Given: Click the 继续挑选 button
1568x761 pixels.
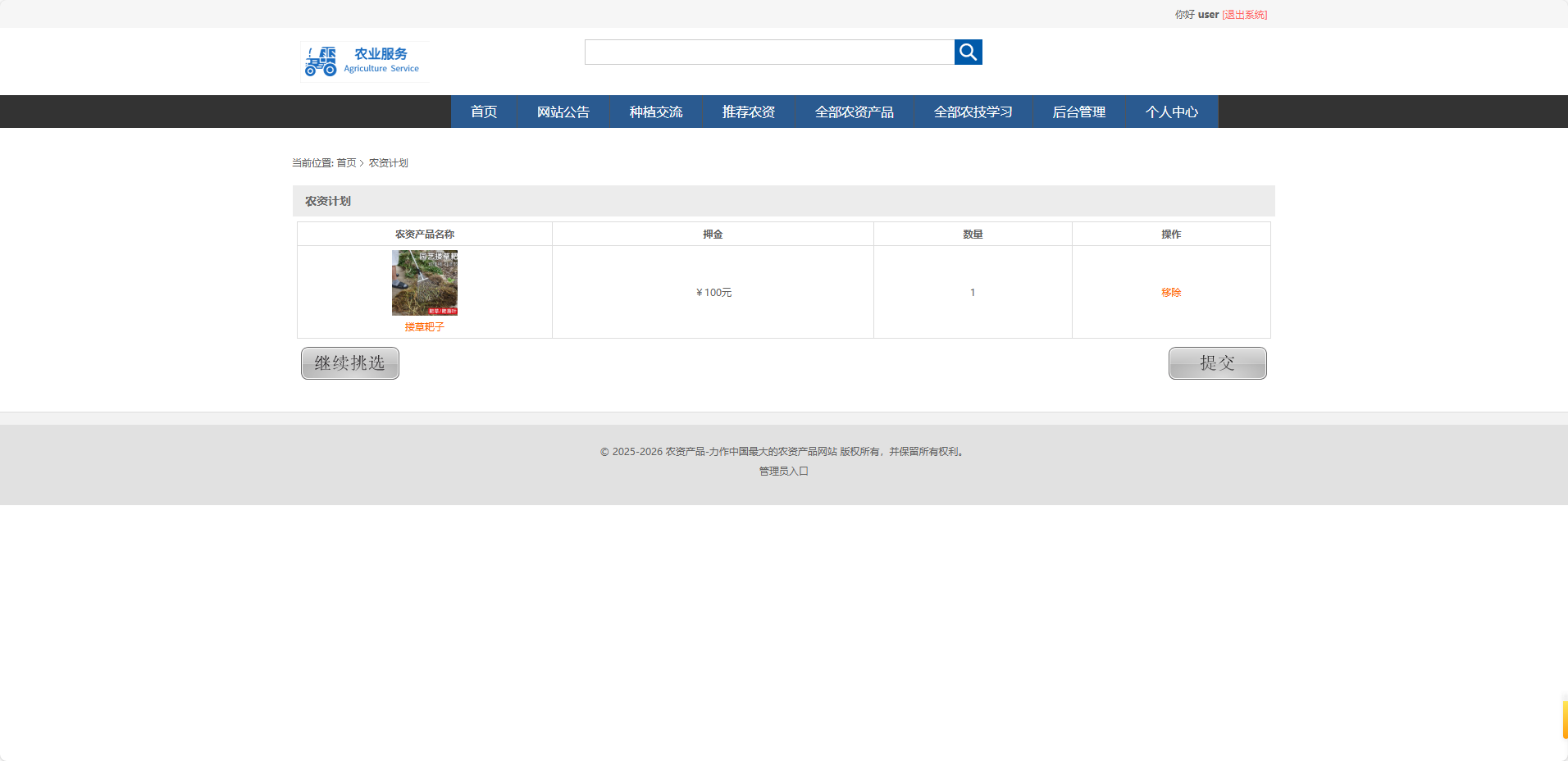Looking at the screenshot, I should click(350, 363).
